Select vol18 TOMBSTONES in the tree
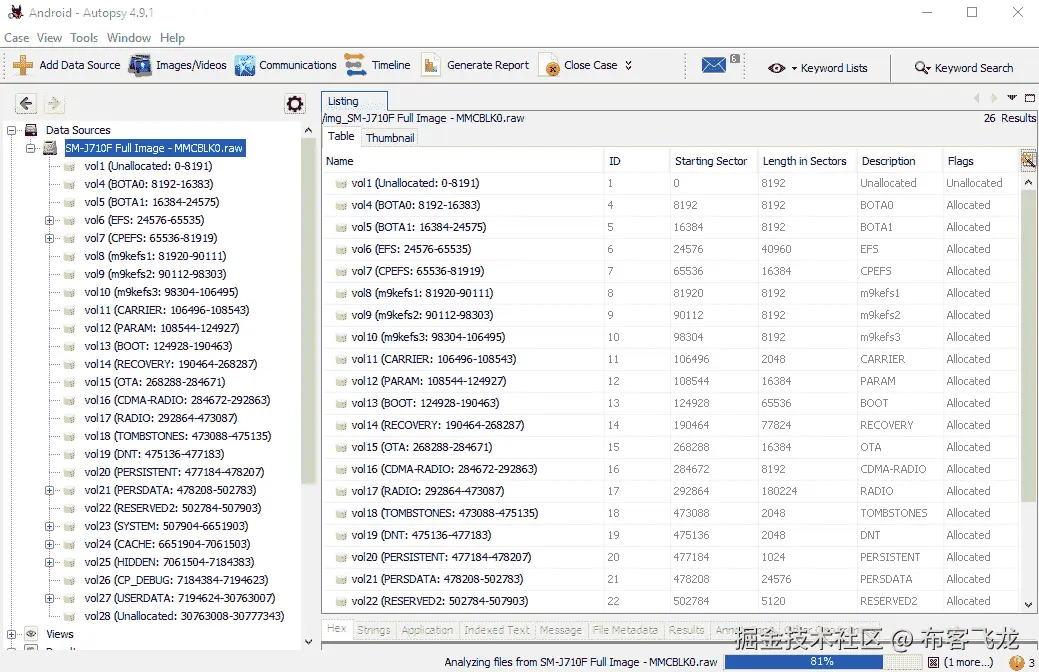This screenshot has width=1039, height=672. coord(178,436)
